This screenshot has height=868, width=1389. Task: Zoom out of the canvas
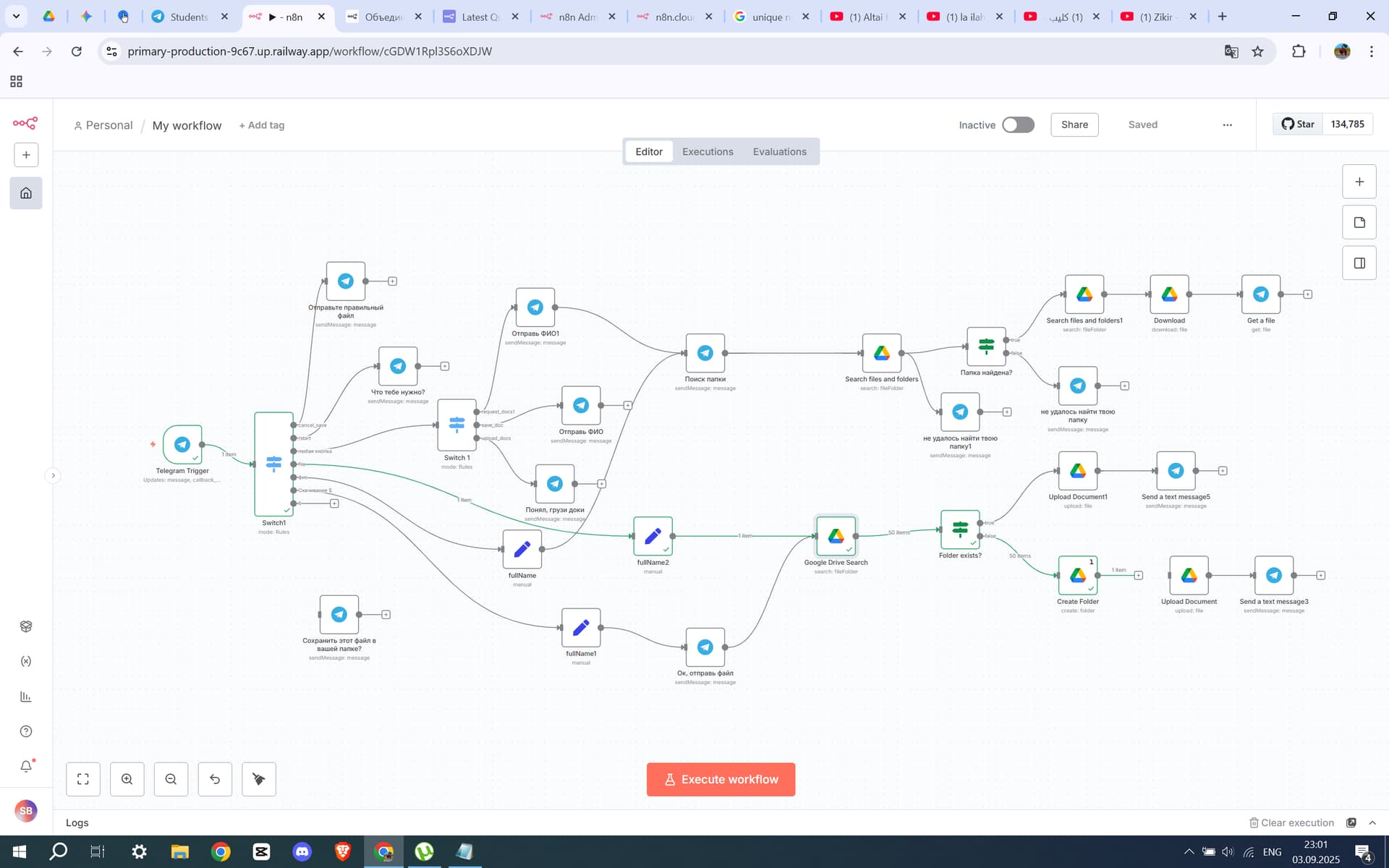click(x=171, y=779)
